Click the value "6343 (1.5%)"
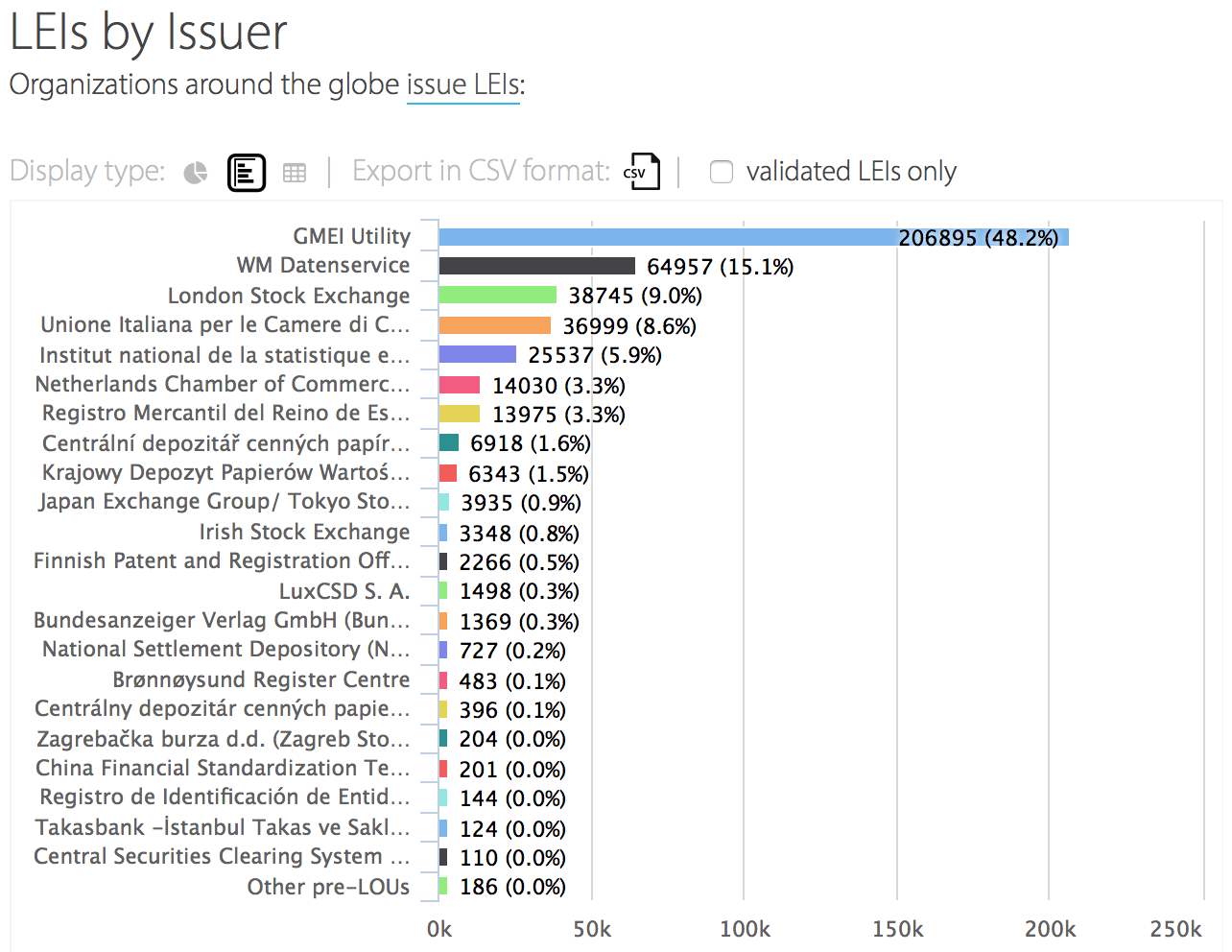 (x=529, y=474)
